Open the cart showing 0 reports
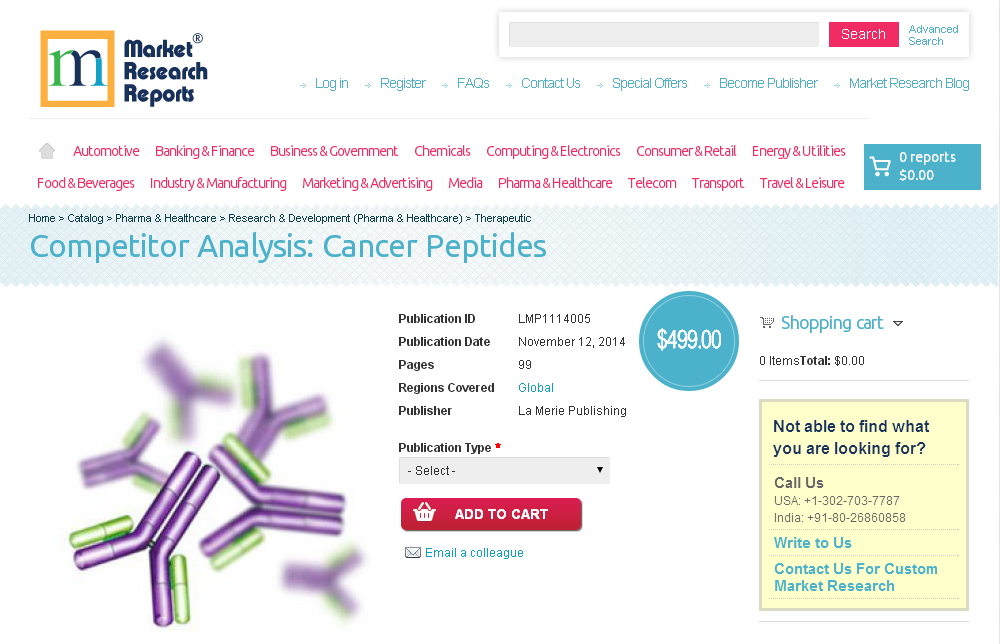The width and height of the screenshot is (1000, 644). coord(920,166)
